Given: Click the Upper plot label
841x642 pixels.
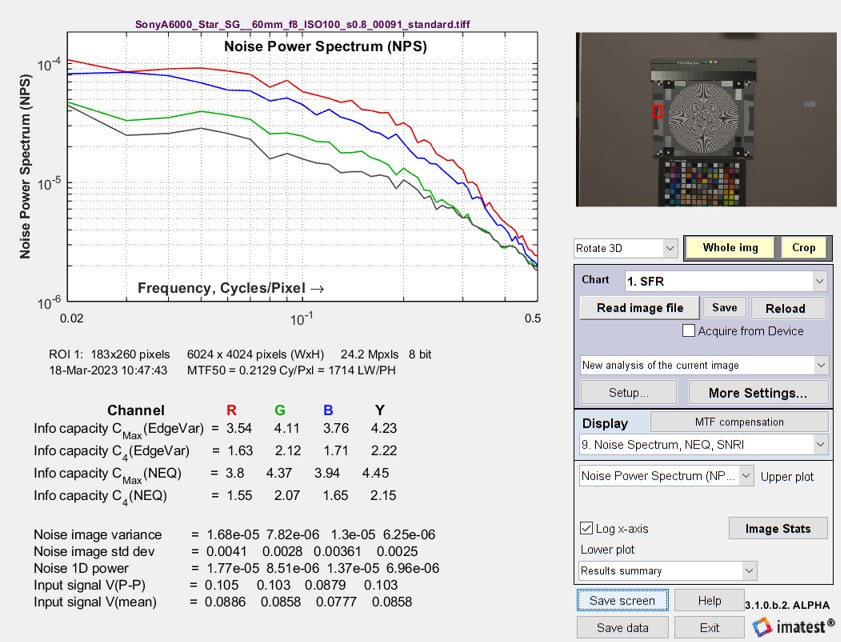Looking at the screenshot, I should point(787,477).
